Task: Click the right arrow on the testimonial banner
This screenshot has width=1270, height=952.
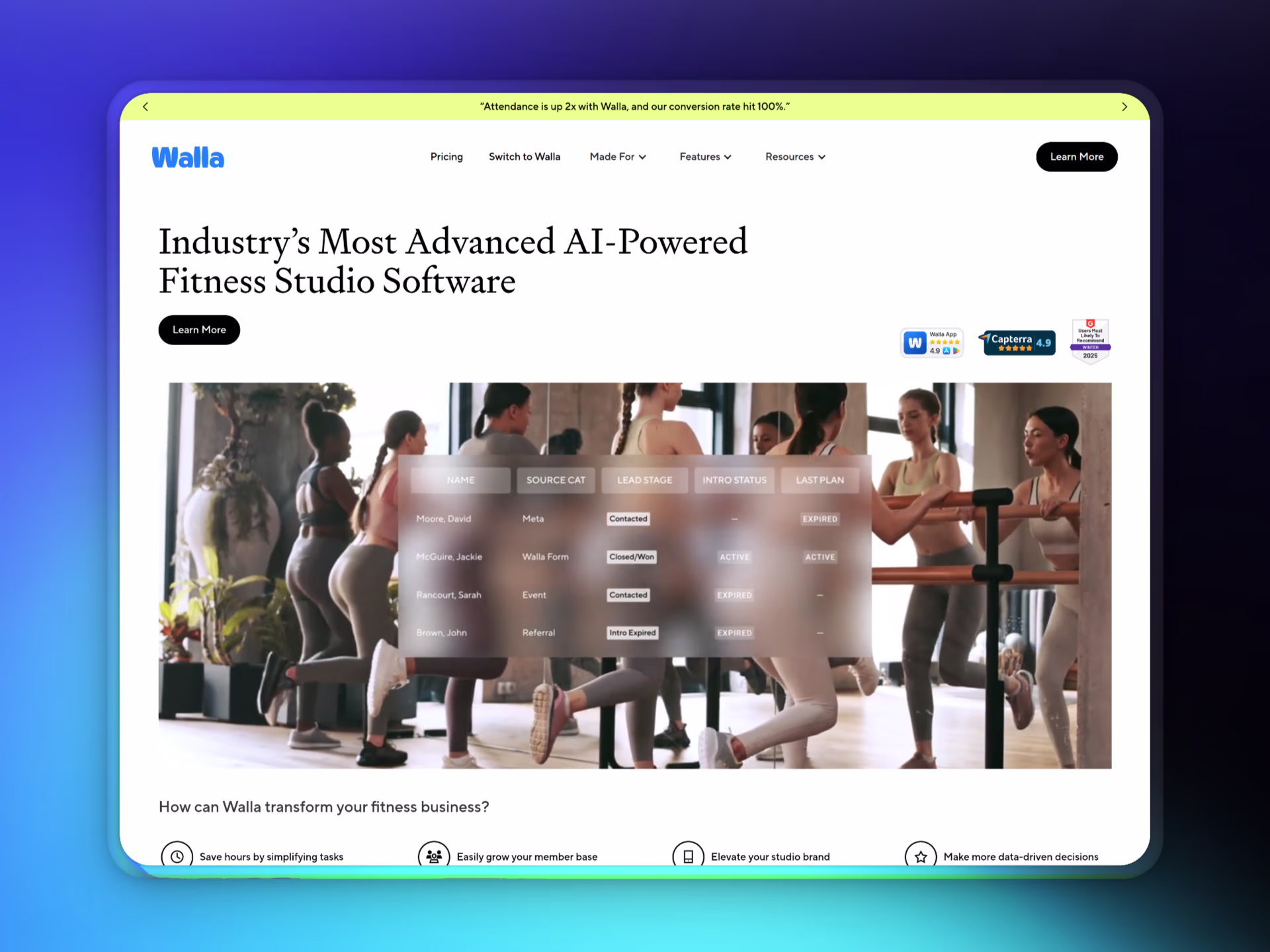Action: coord(1124,106)
